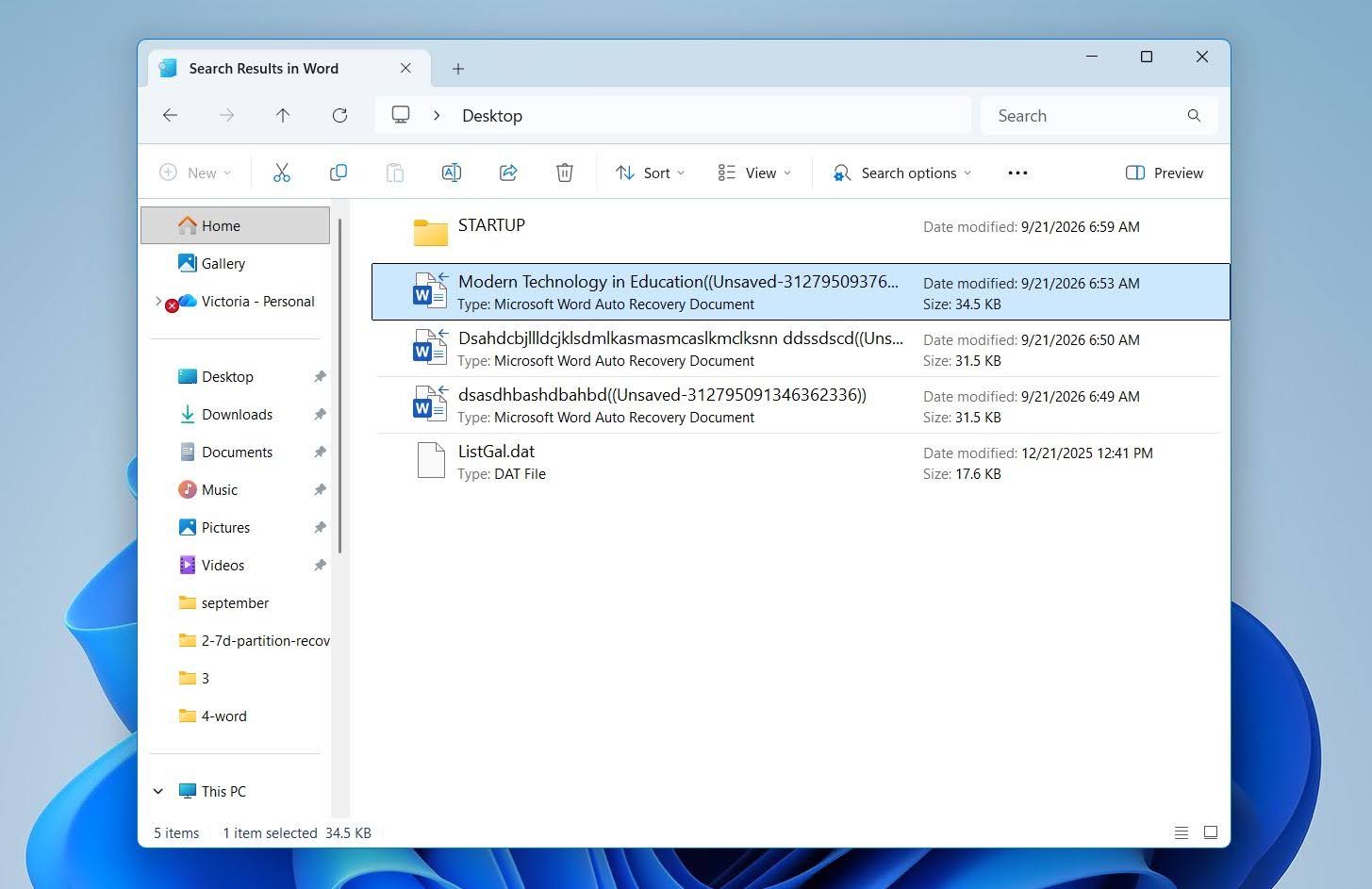This screenshot has height=889, width=1372.
Task: Go up one folder level
Action: (x=283, y=115)
